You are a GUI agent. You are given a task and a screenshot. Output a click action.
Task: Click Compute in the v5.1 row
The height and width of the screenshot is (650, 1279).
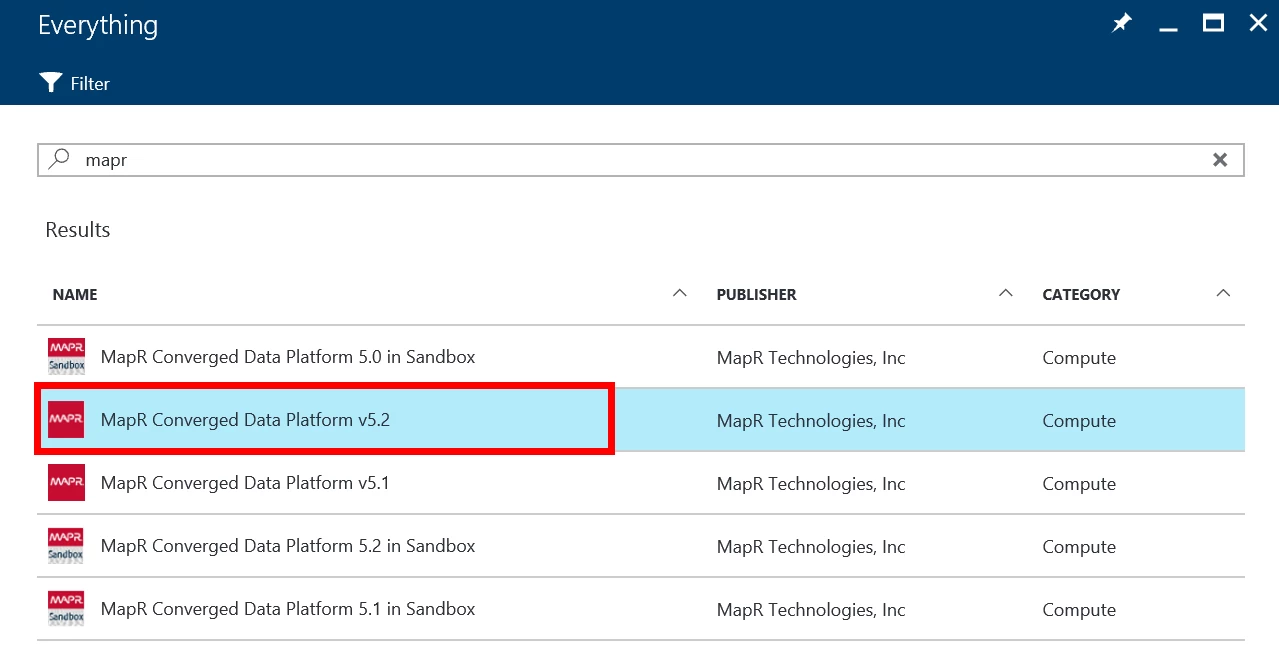coord(1079,484)
